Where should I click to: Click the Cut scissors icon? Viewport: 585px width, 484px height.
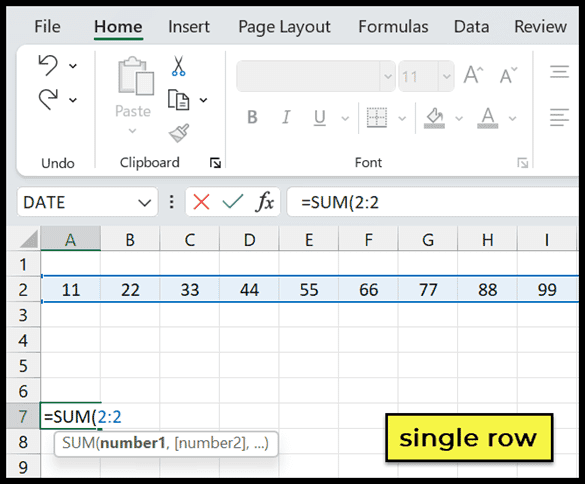pyautogui.click(x=178, y=66)
